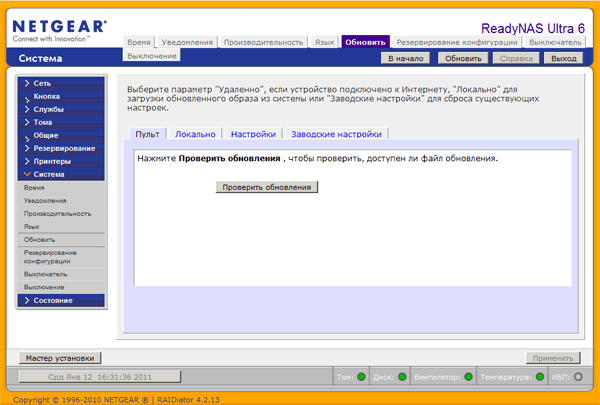This screenshot has height=405, width=600.
Task: Select Уведомления in the sidebar submenu
Action: [x=45, y=201]
